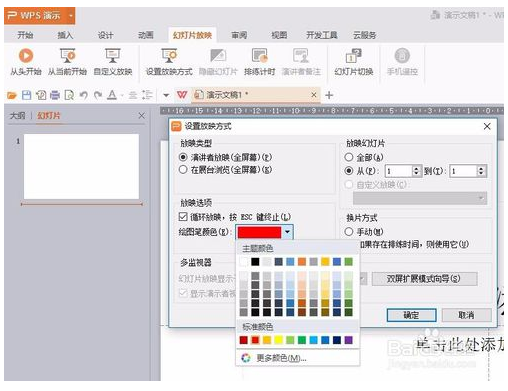Open the 云服务 ribbon tab
This screenshot has width=508, height=391.
coord(365,35)
